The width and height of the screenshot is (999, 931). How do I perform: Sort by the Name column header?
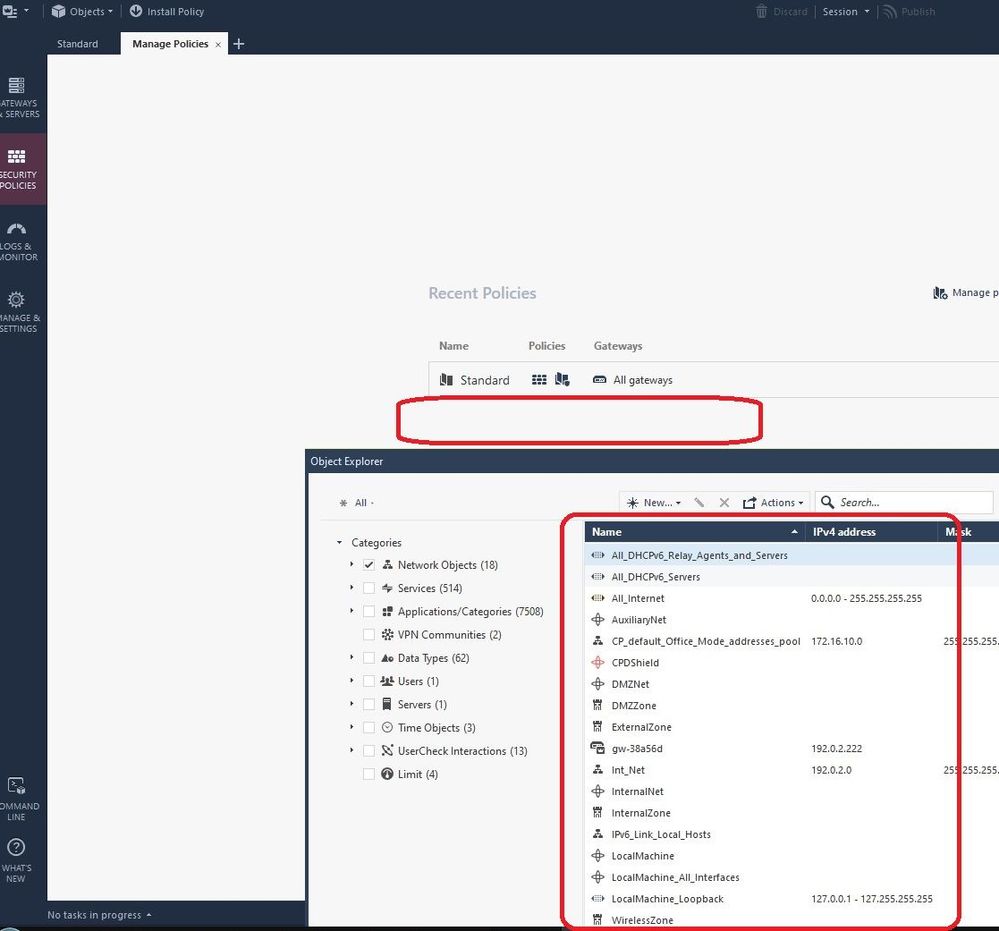point(694,531)
